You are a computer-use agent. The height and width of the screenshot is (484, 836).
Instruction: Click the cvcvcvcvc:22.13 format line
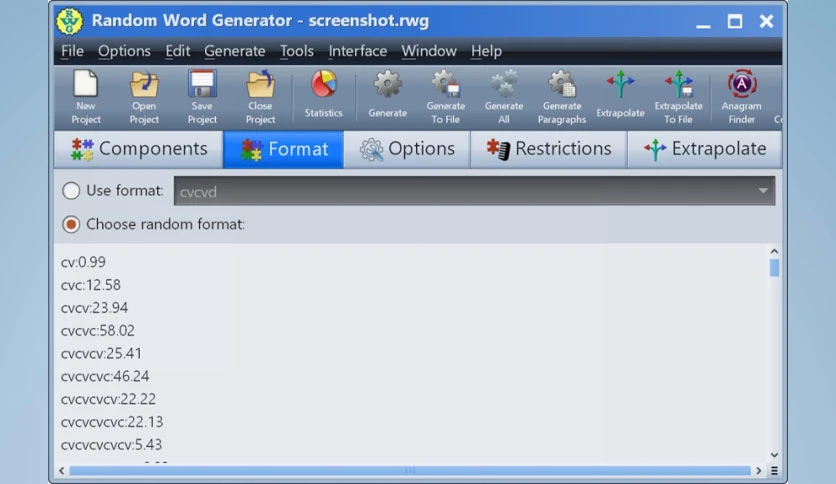point(112,423)
